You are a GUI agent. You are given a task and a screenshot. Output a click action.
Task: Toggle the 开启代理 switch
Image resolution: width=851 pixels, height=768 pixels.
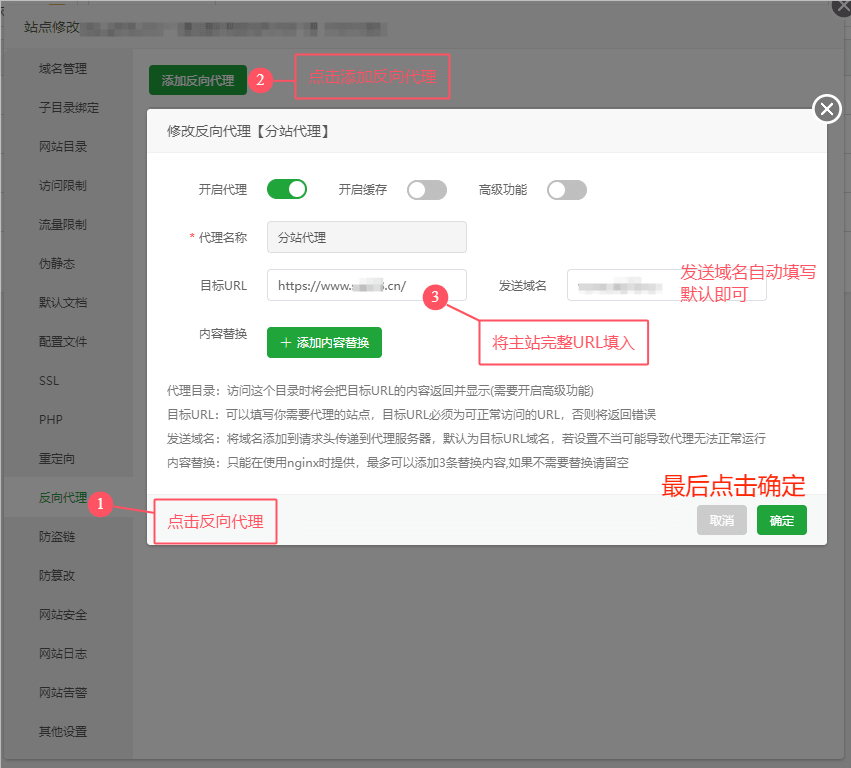pos(286,189)
